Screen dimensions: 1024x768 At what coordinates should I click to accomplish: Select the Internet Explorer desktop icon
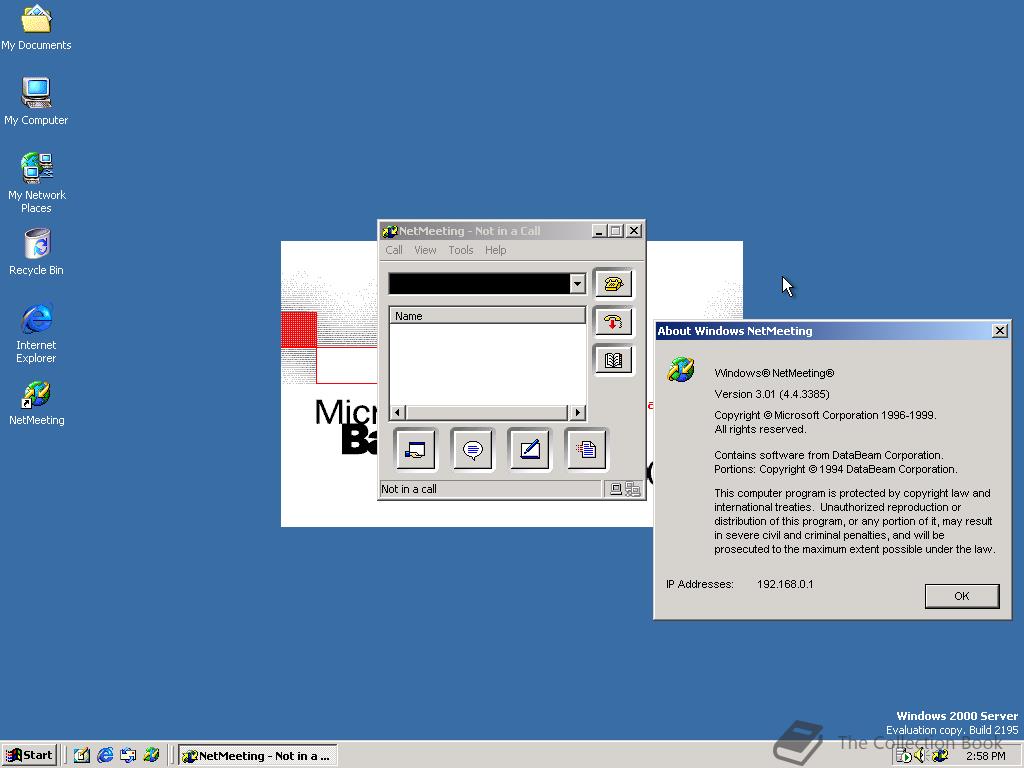tap(37, 333)
